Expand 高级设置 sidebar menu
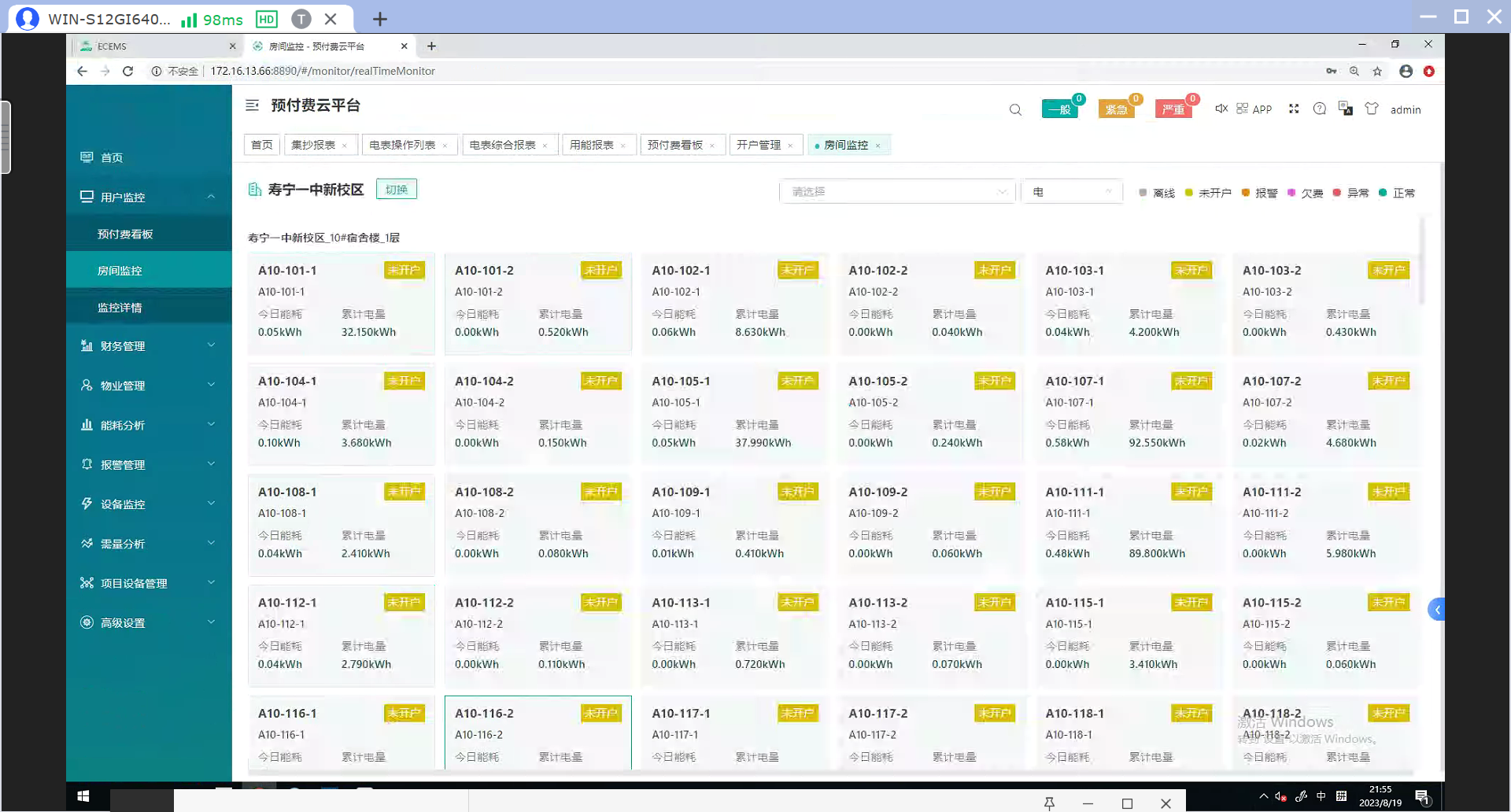This screenshot has width=1511, height=812. (149, 622)
